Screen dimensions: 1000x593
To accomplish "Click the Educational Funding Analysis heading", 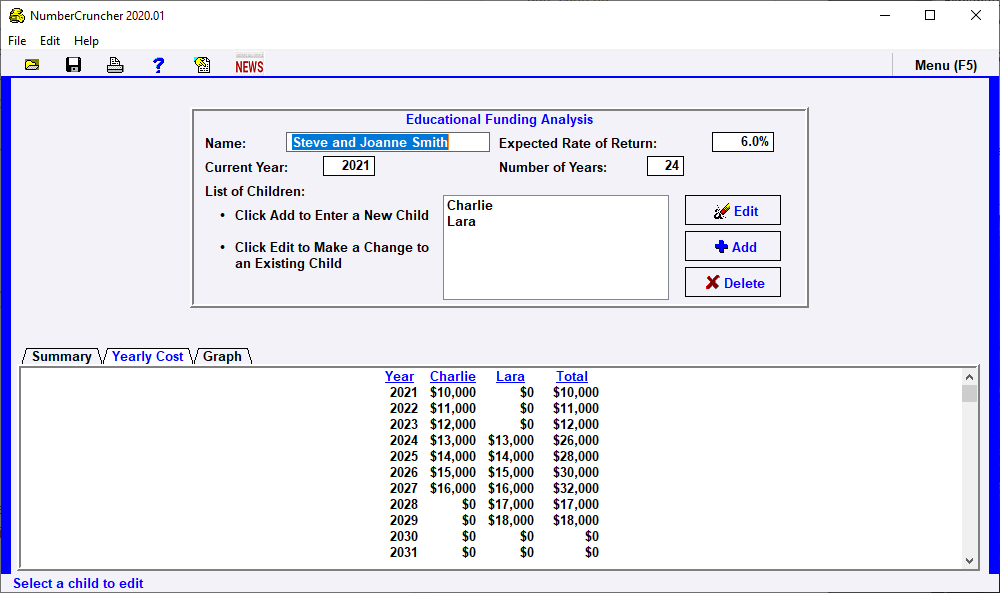I will pos(499,119).
